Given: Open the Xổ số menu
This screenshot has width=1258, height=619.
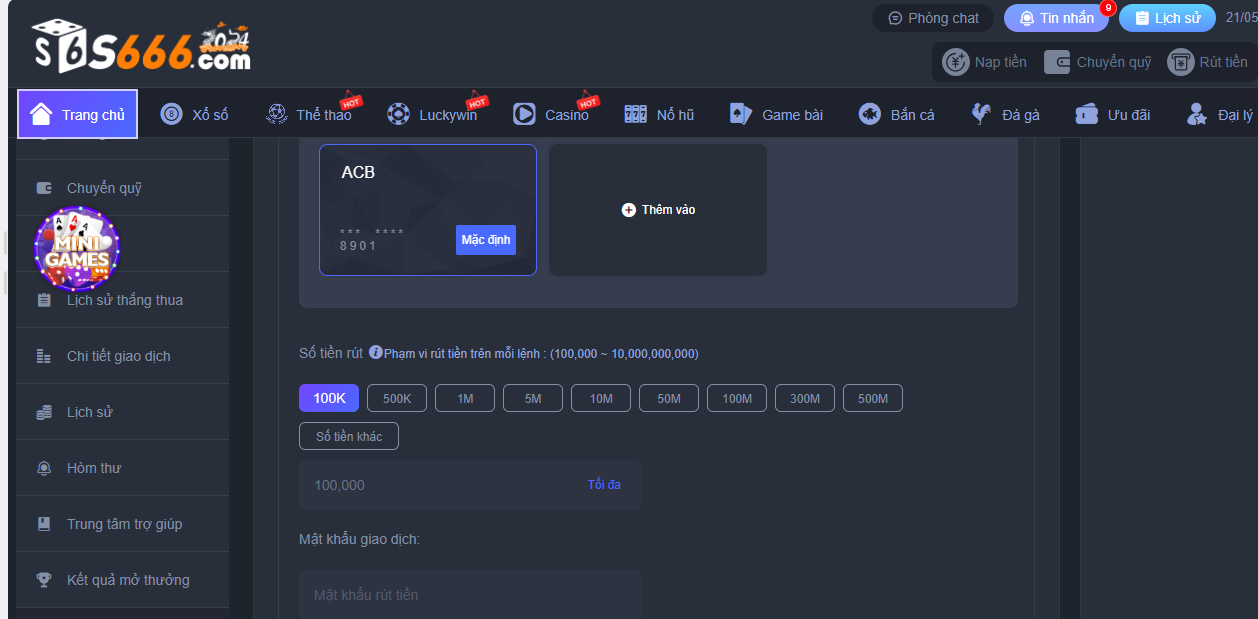Looking at the screenshot, I should click(195, 114).
